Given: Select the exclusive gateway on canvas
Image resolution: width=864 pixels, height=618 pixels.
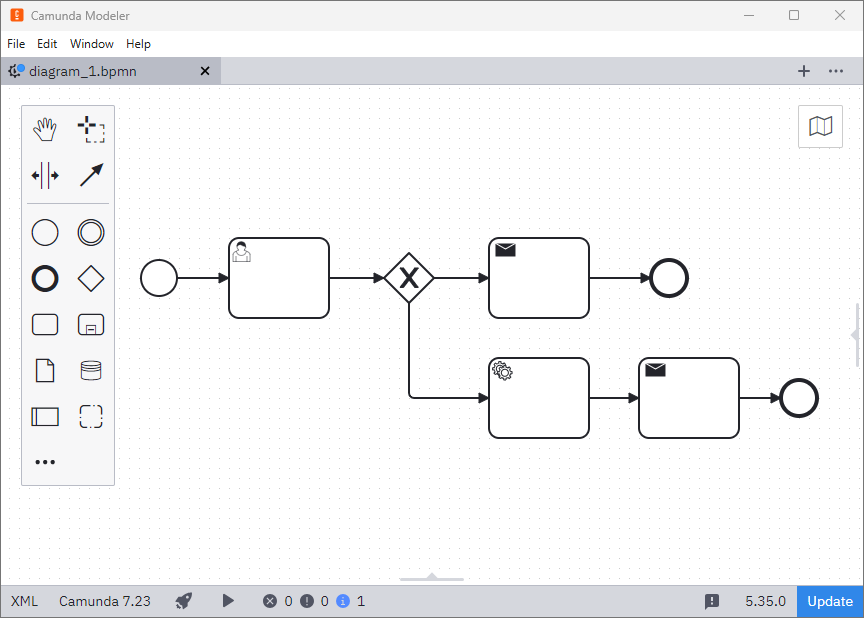Looking at the screenshot, I should tap(409, 278).
